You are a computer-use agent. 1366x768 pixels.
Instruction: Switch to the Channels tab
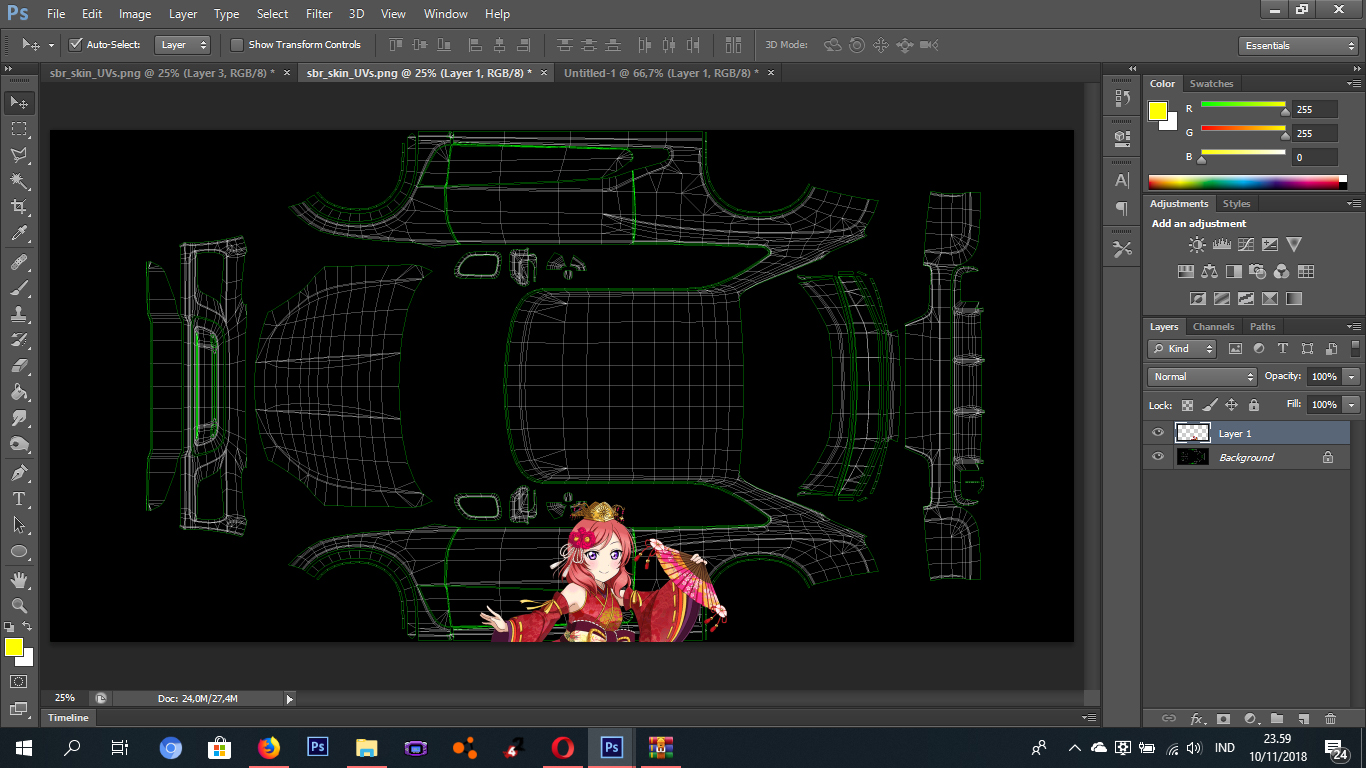pos(1213,327)
